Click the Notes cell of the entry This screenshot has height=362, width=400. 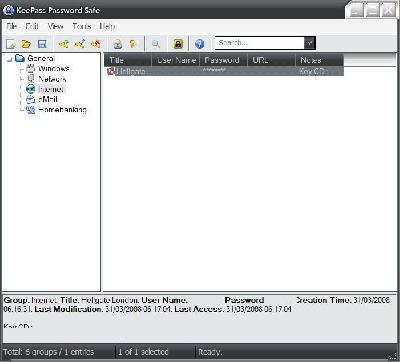coord(313,71)
